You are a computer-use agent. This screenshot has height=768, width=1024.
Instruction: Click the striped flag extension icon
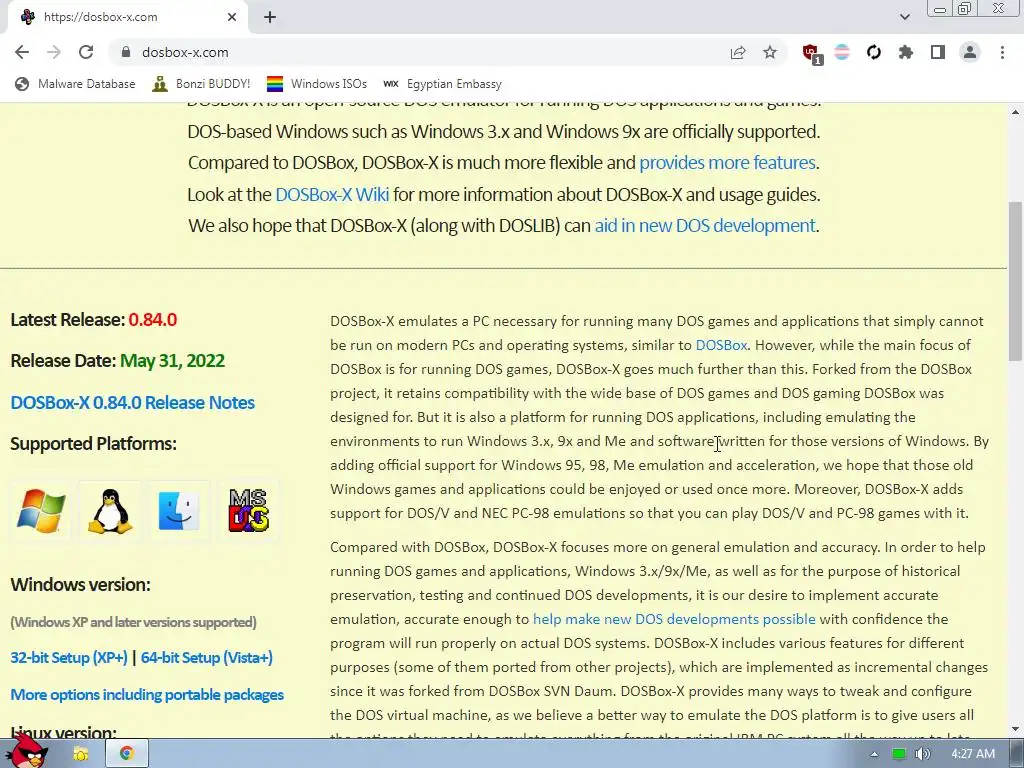click(x=842, y=52)
